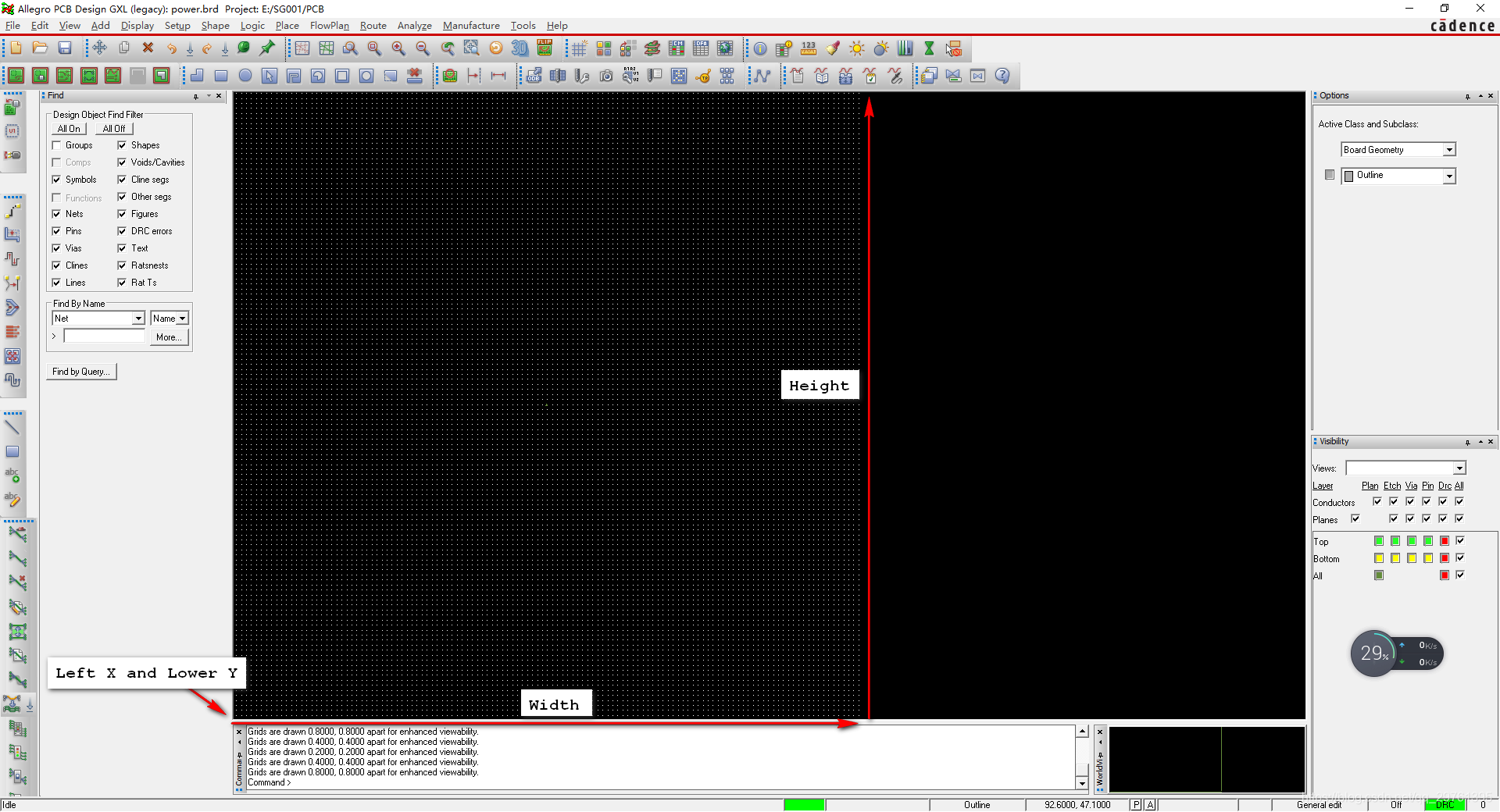This screenshot has height=812, width=1500.
Task: Click the Show Element info icon
Action: click(x=759, y=48)
